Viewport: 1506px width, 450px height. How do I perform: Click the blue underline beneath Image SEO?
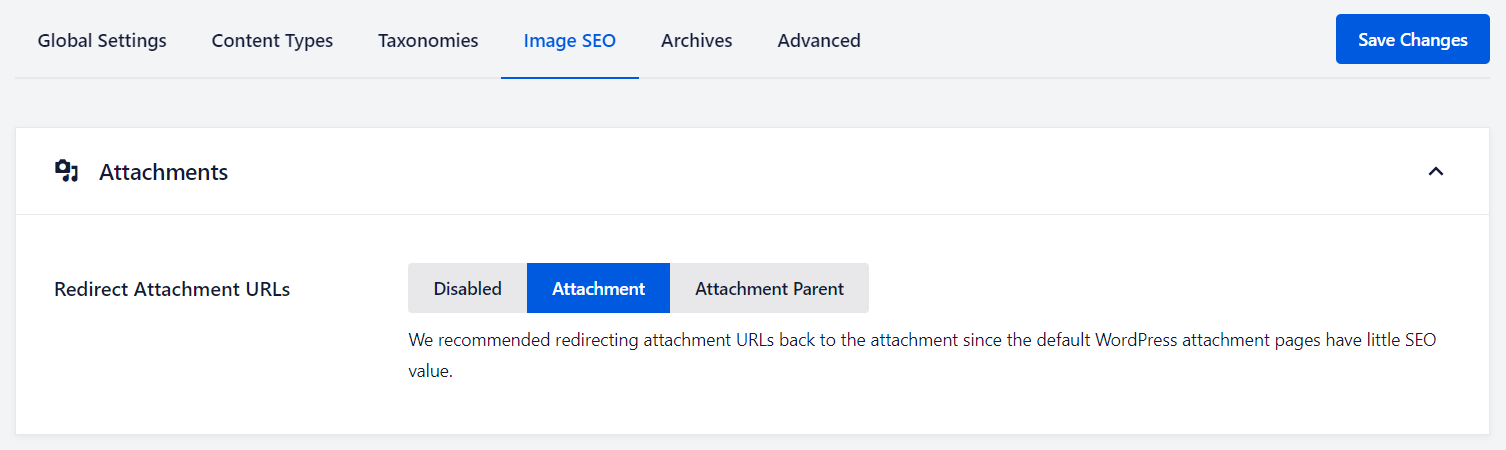pos(570,77)
